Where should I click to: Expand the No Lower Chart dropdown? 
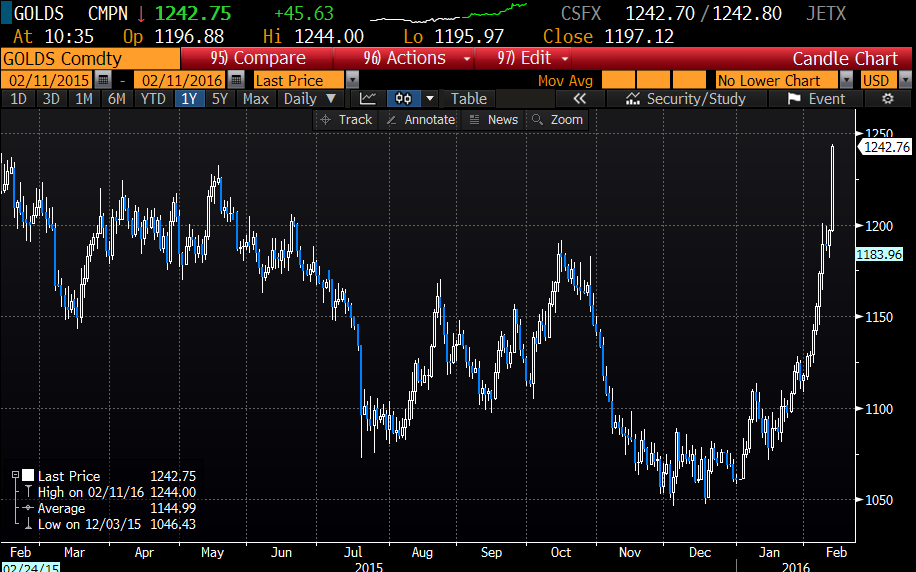click(x=846, y=79)
